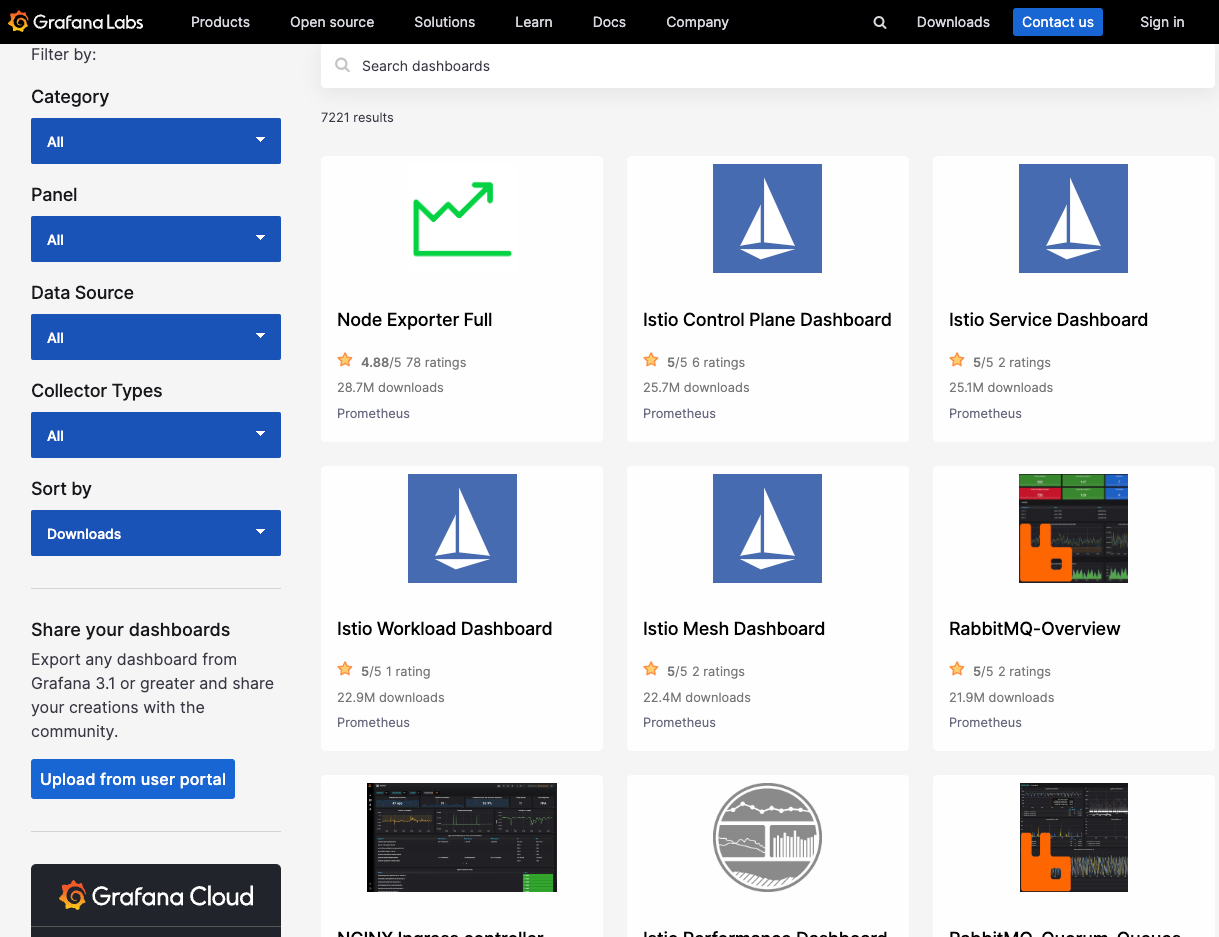
Task: Open the Open source menu
Action: pyautogui.click(x=332, y=22)
